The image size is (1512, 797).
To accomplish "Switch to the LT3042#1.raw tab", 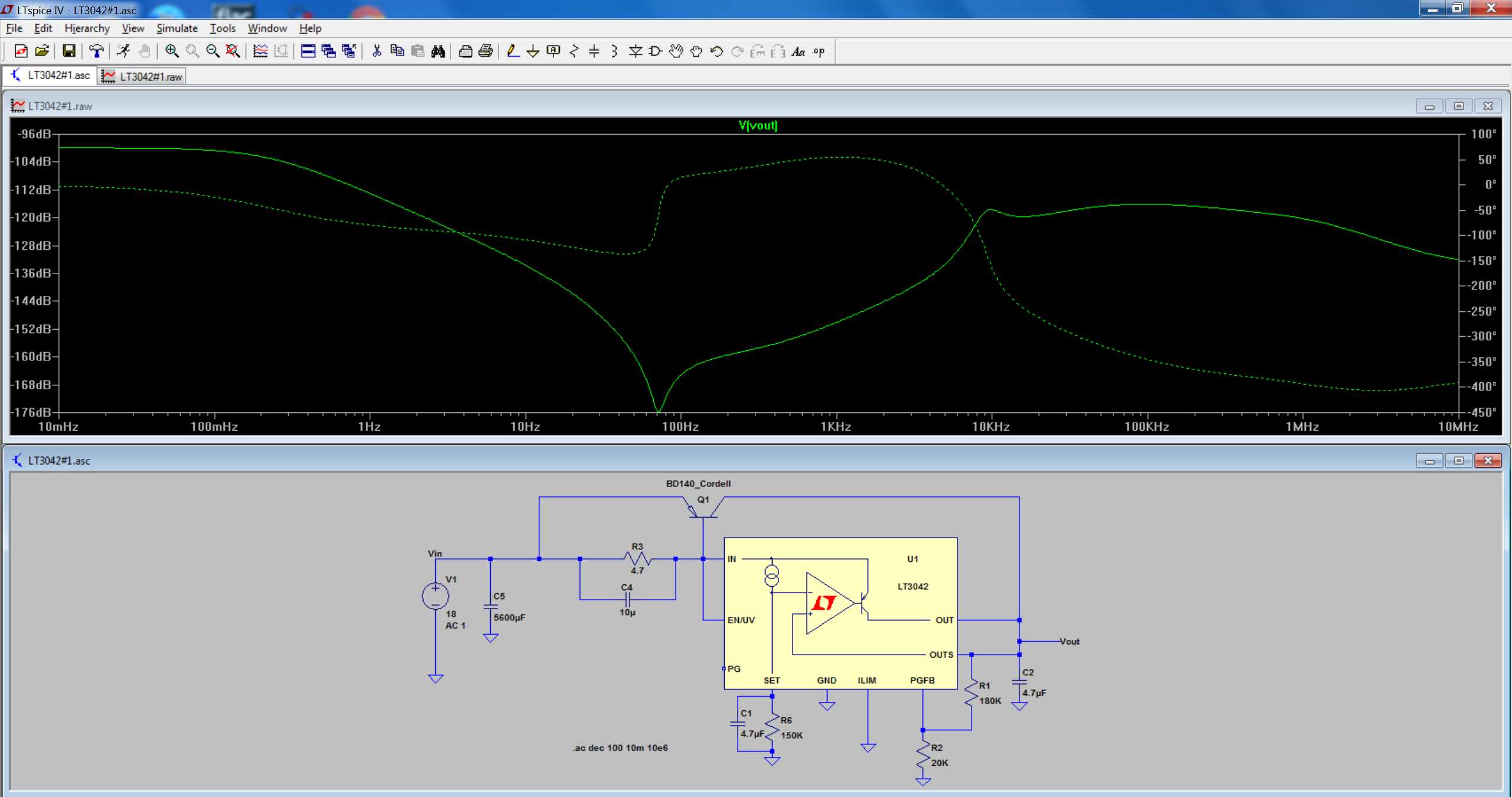I will pos(142,76).
